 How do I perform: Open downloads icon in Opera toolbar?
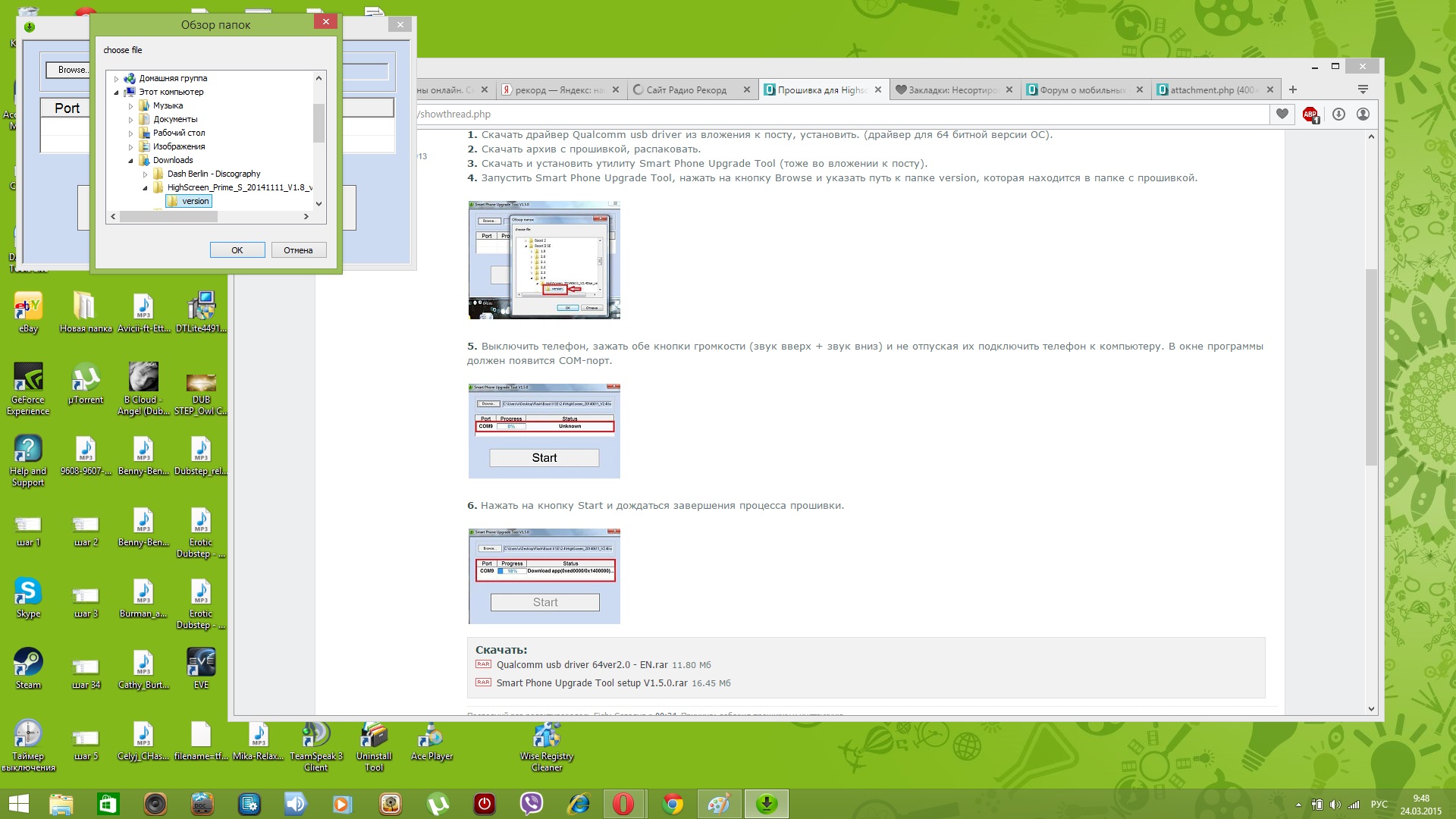pyautogui.click(x=1338, y=115)
